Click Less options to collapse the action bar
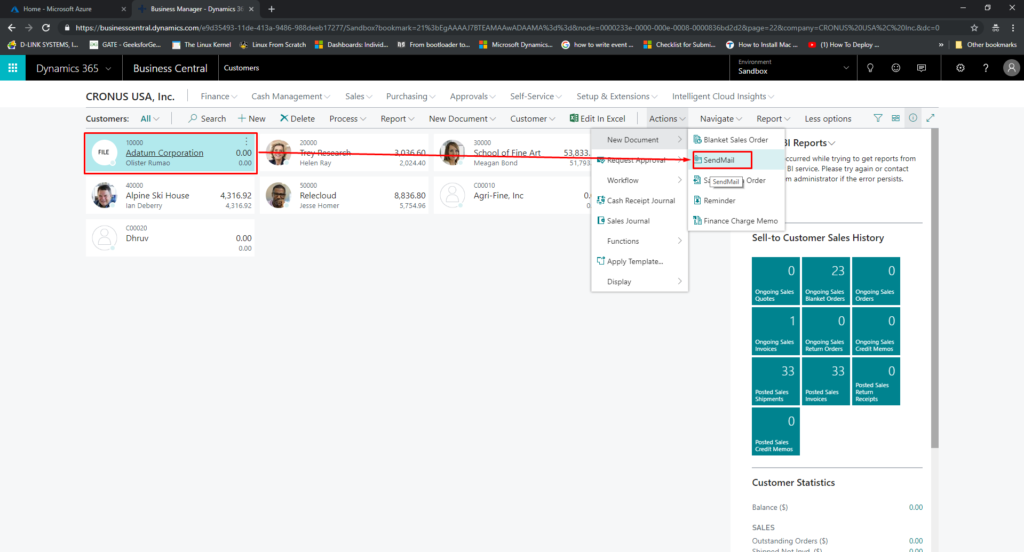The image size is (1024, 552). (x=828, y=119)
